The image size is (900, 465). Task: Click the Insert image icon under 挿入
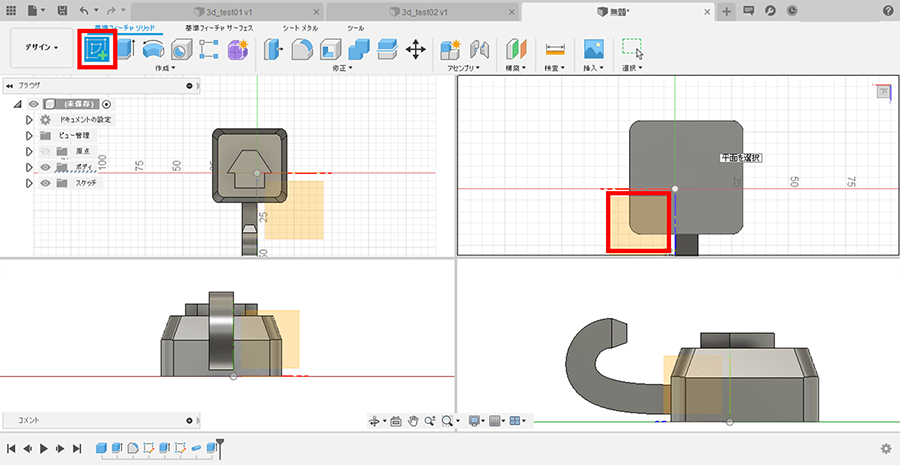[594, 49]
